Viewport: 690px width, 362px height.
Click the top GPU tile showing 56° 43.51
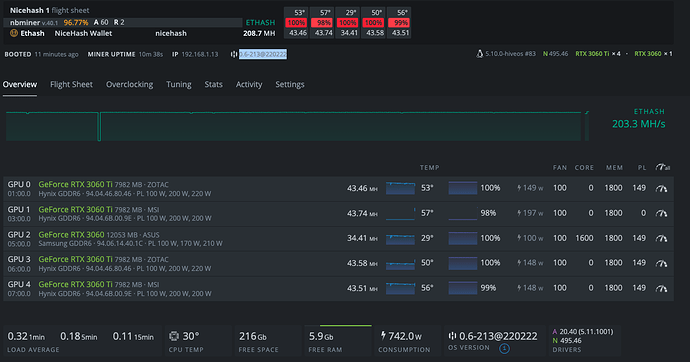399,22
